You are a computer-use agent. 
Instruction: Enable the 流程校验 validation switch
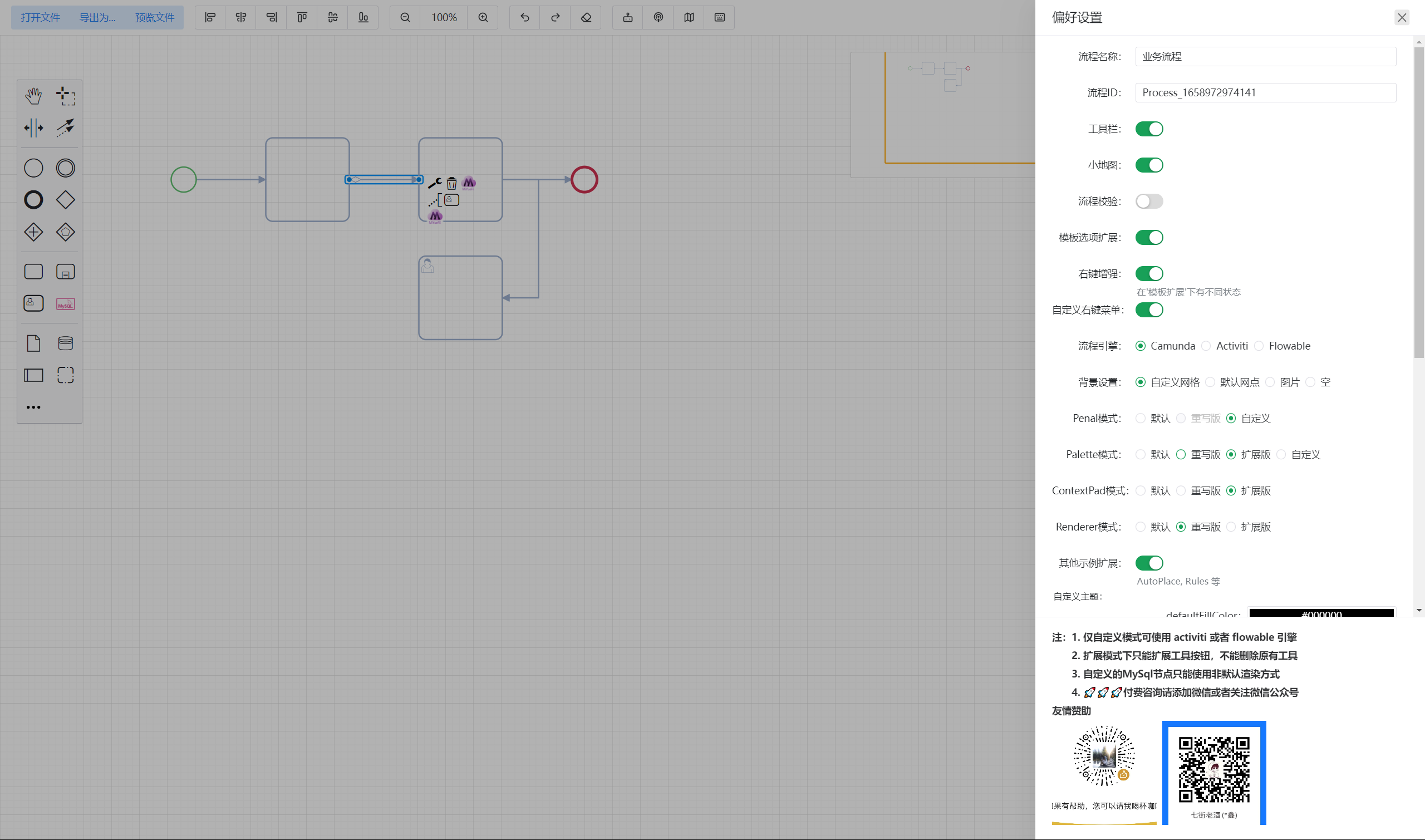pos(1149,202)
